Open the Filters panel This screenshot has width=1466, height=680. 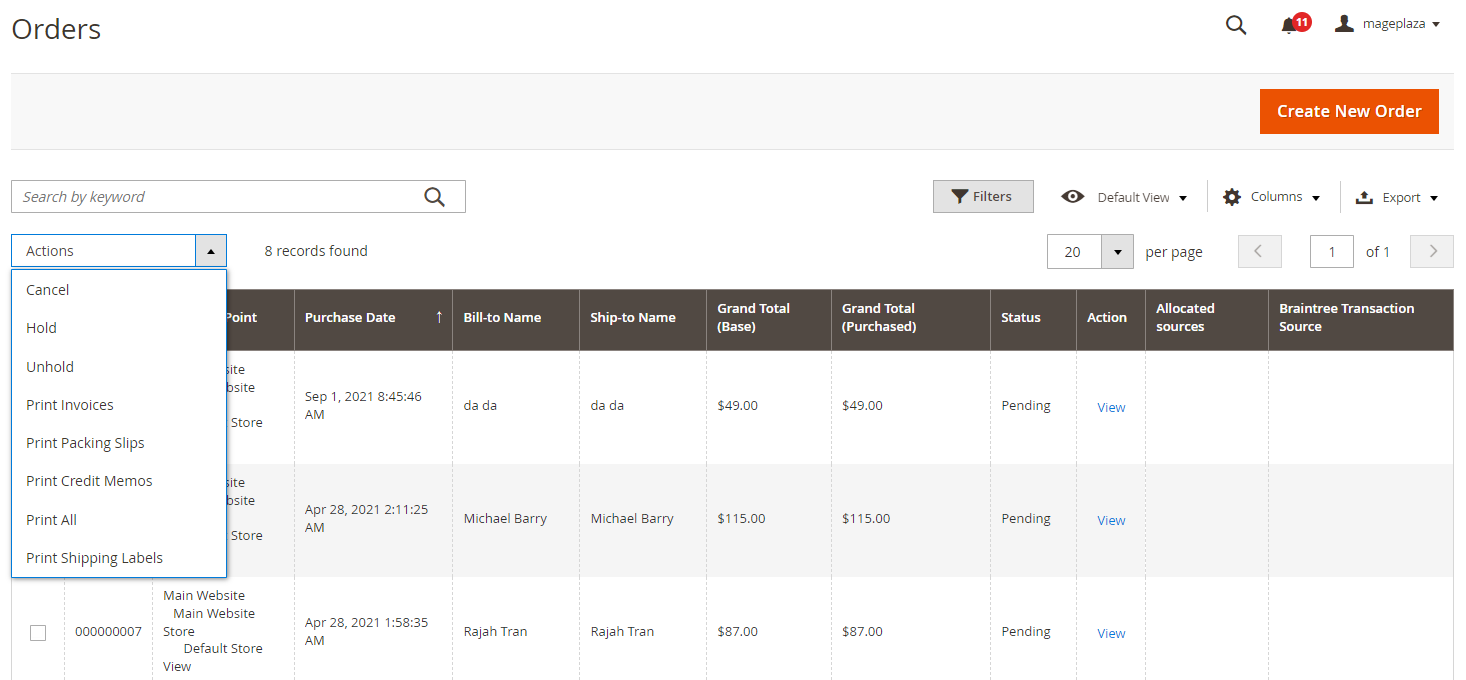pos(983,197)
